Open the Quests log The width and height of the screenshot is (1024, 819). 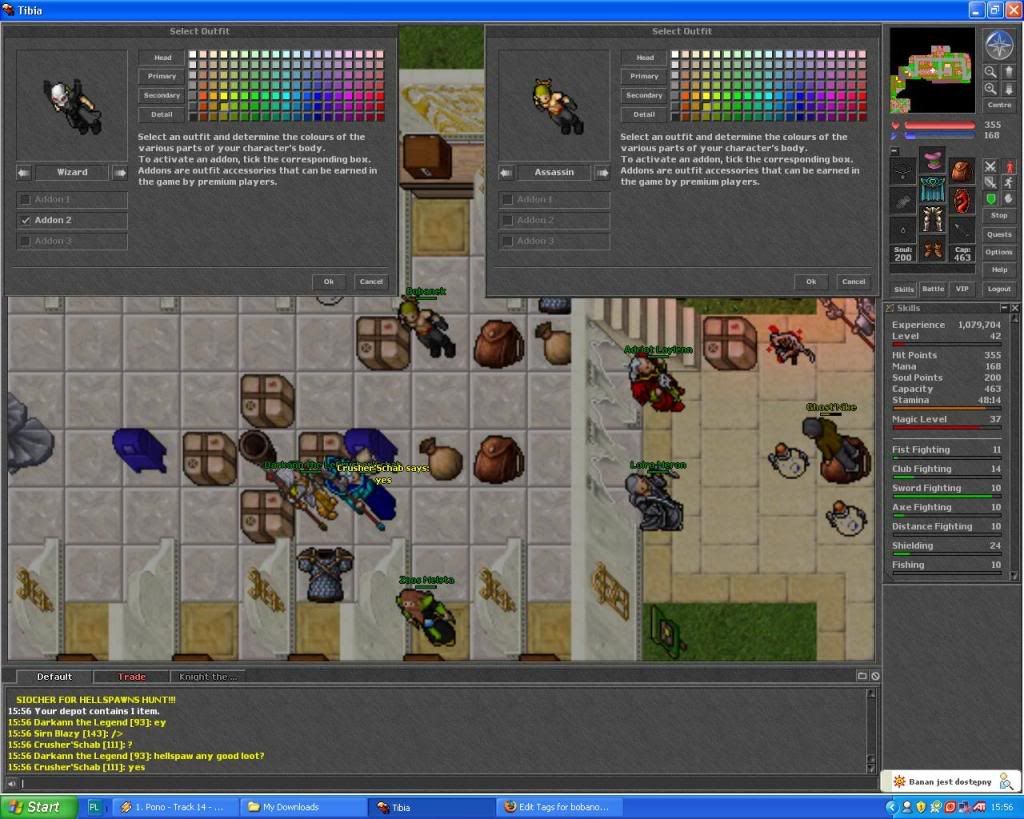tap(999, 234)
